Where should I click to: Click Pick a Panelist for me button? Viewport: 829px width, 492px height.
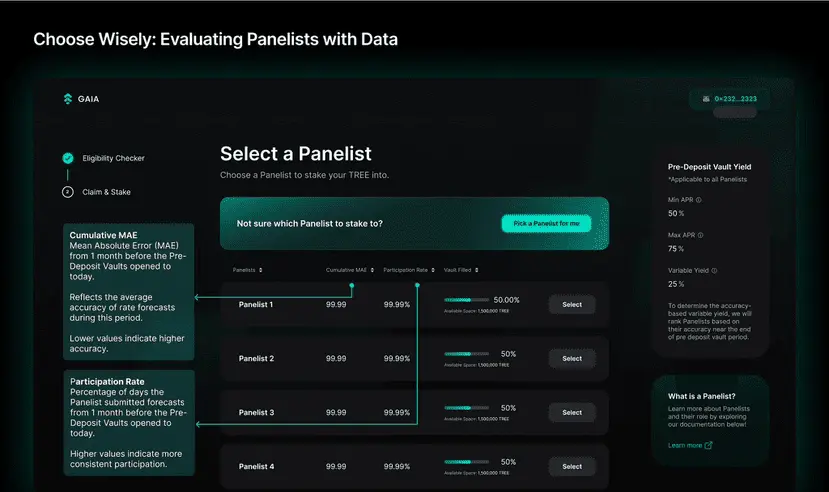click(x=546, y=224)
